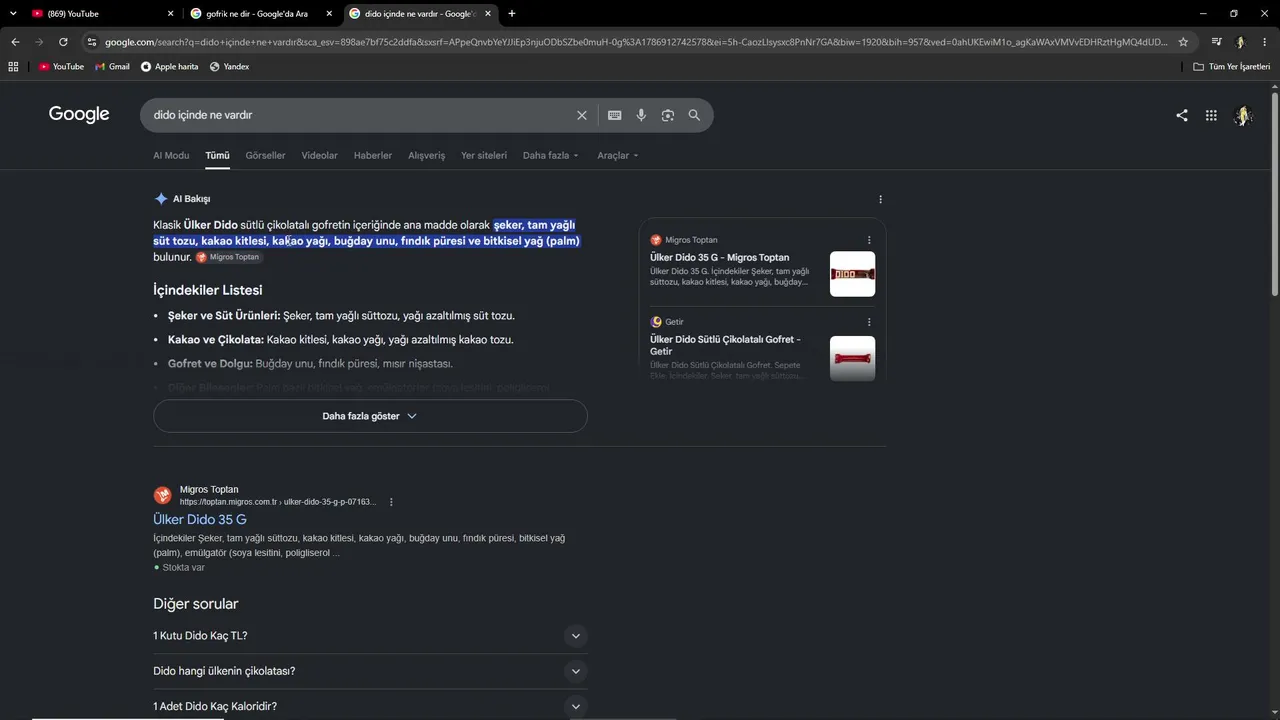Viewport: 1280px width, 720px height.
Task: Open options for the Getir source card
Action: (x=869, y=322)
